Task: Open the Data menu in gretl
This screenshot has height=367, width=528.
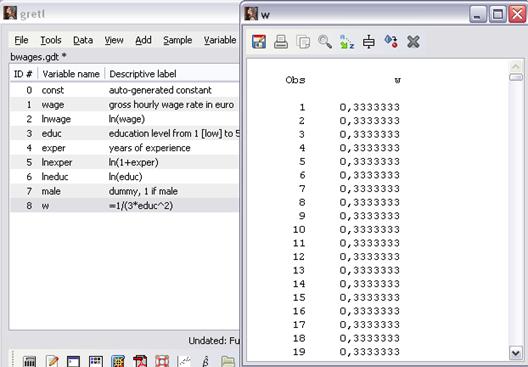Action: (83, 40)
